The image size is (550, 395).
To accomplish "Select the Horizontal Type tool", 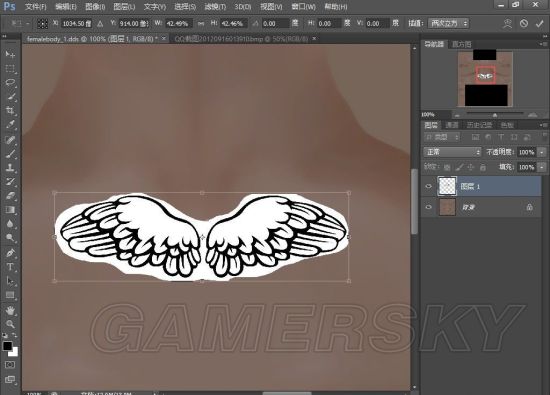I will tap(10, 267).
